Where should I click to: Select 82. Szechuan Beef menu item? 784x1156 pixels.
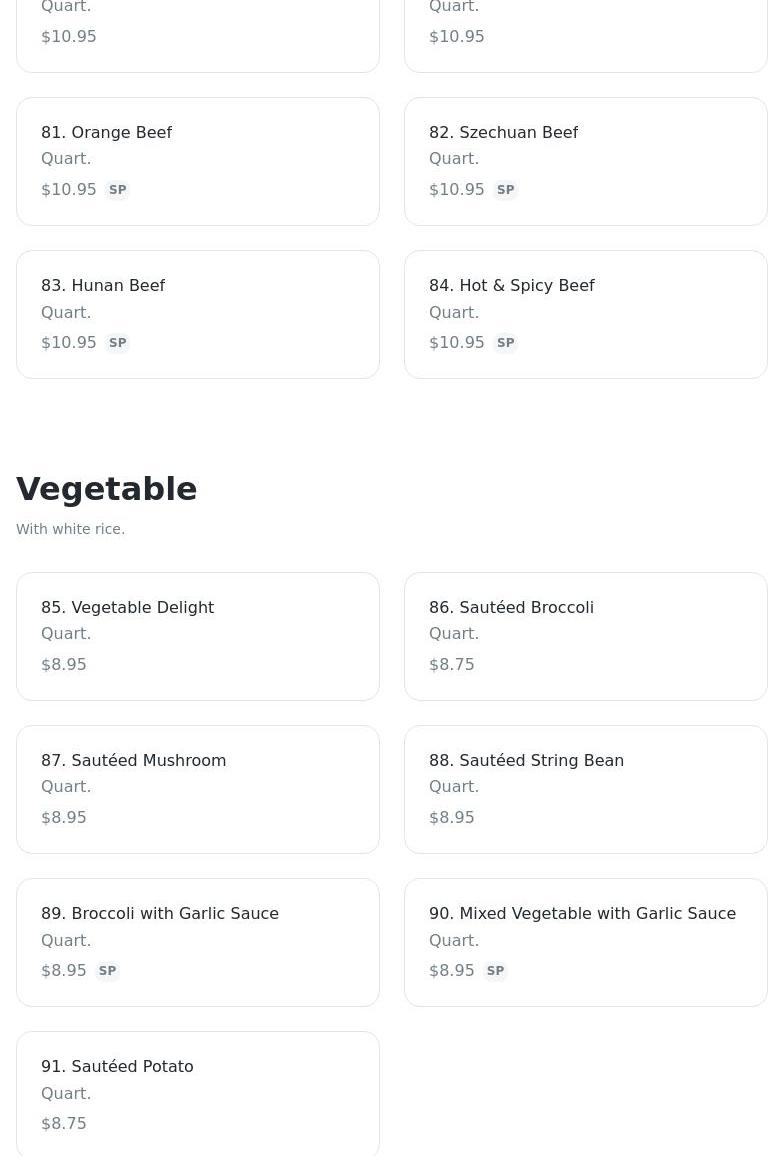[503, 133]
